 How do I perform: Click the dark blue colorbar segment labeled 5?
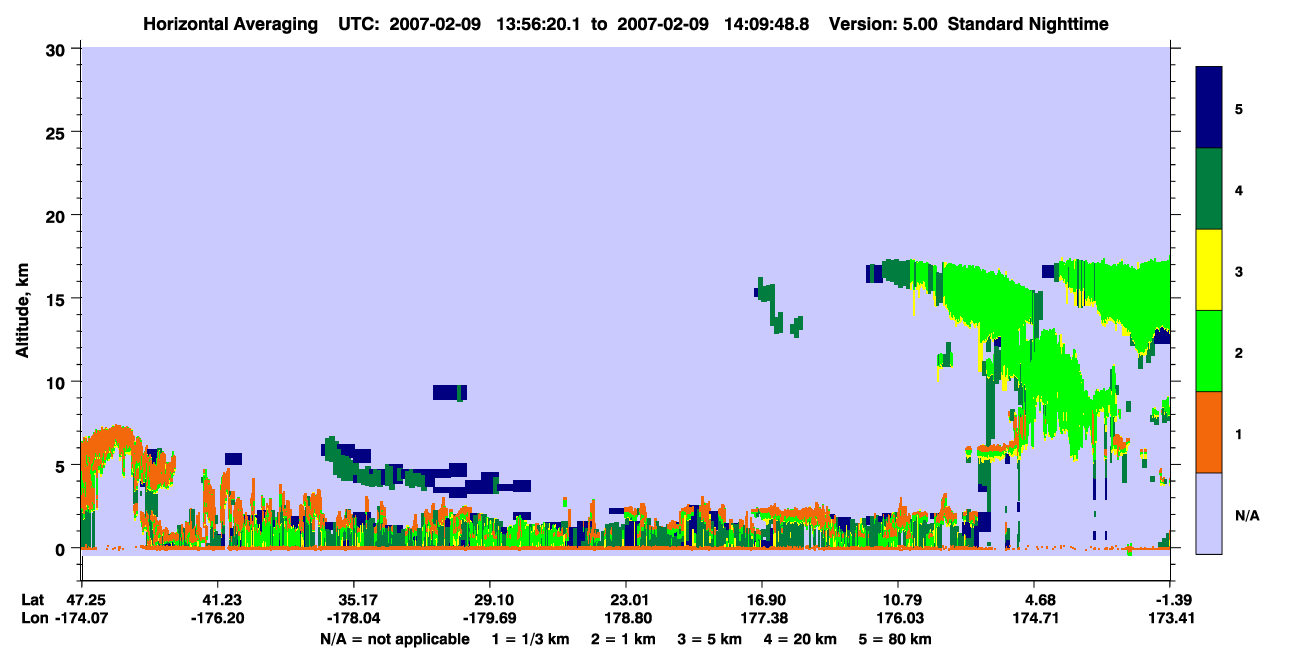click(1209, 108)
